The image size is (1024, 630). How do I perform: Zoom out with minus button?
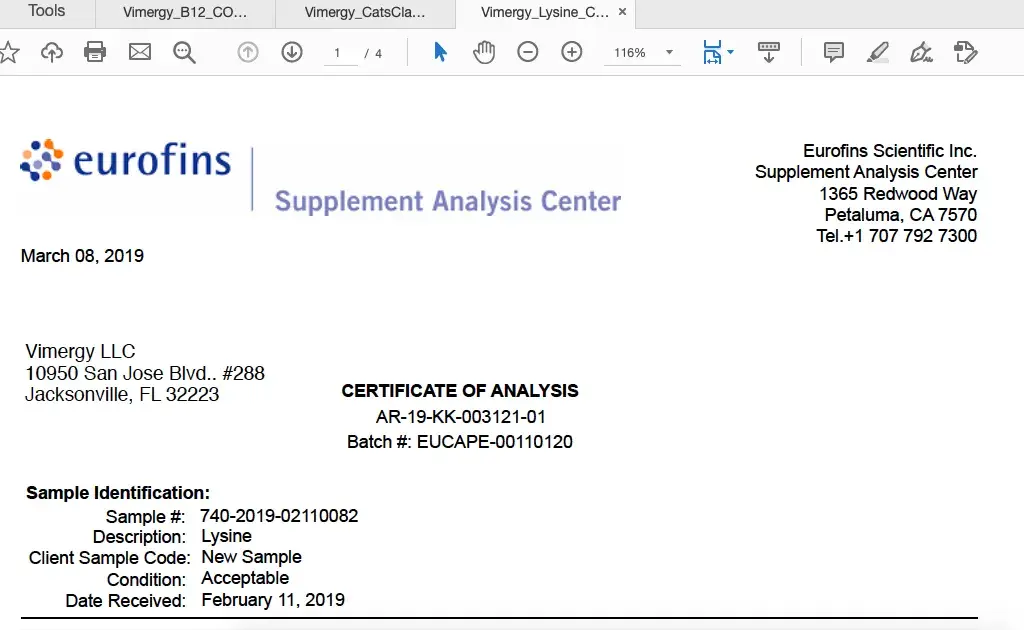(528, 52)
